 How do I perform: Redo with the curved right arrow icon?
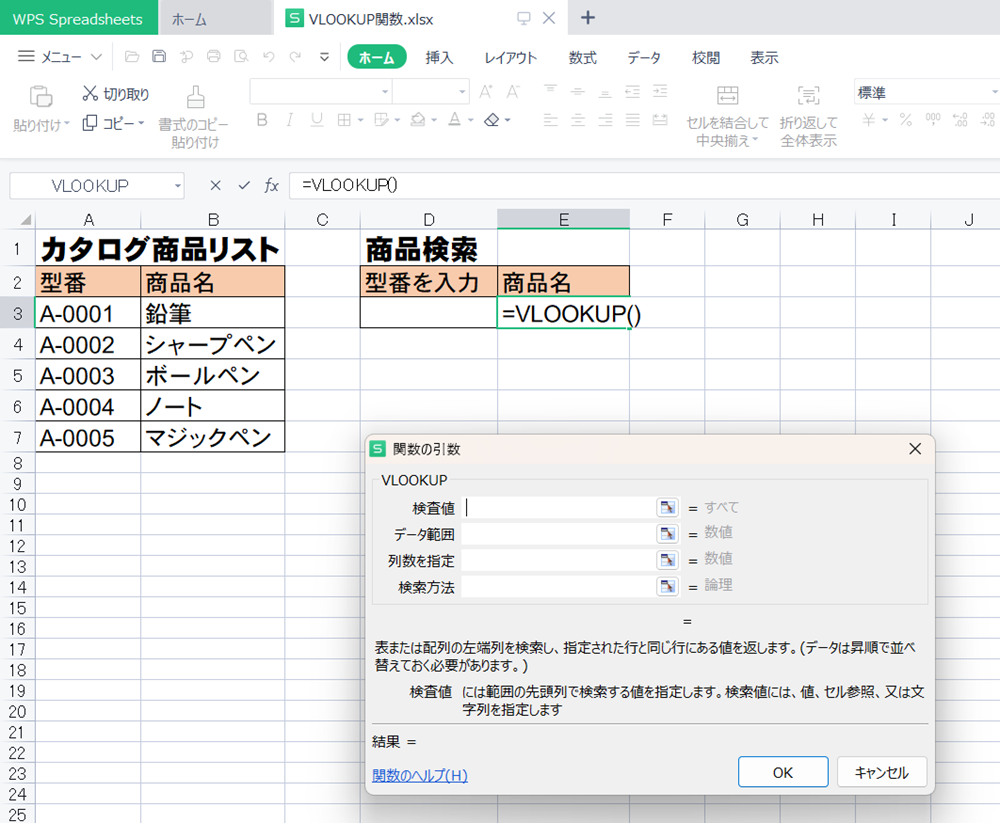click(295, 57)
